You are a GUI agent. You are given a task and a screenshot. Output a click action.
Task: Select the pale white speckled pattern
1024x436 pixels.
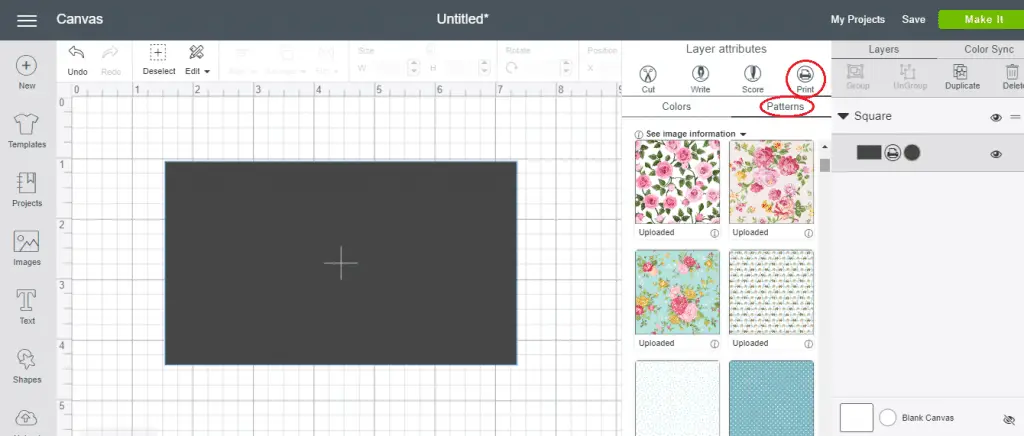677,398
